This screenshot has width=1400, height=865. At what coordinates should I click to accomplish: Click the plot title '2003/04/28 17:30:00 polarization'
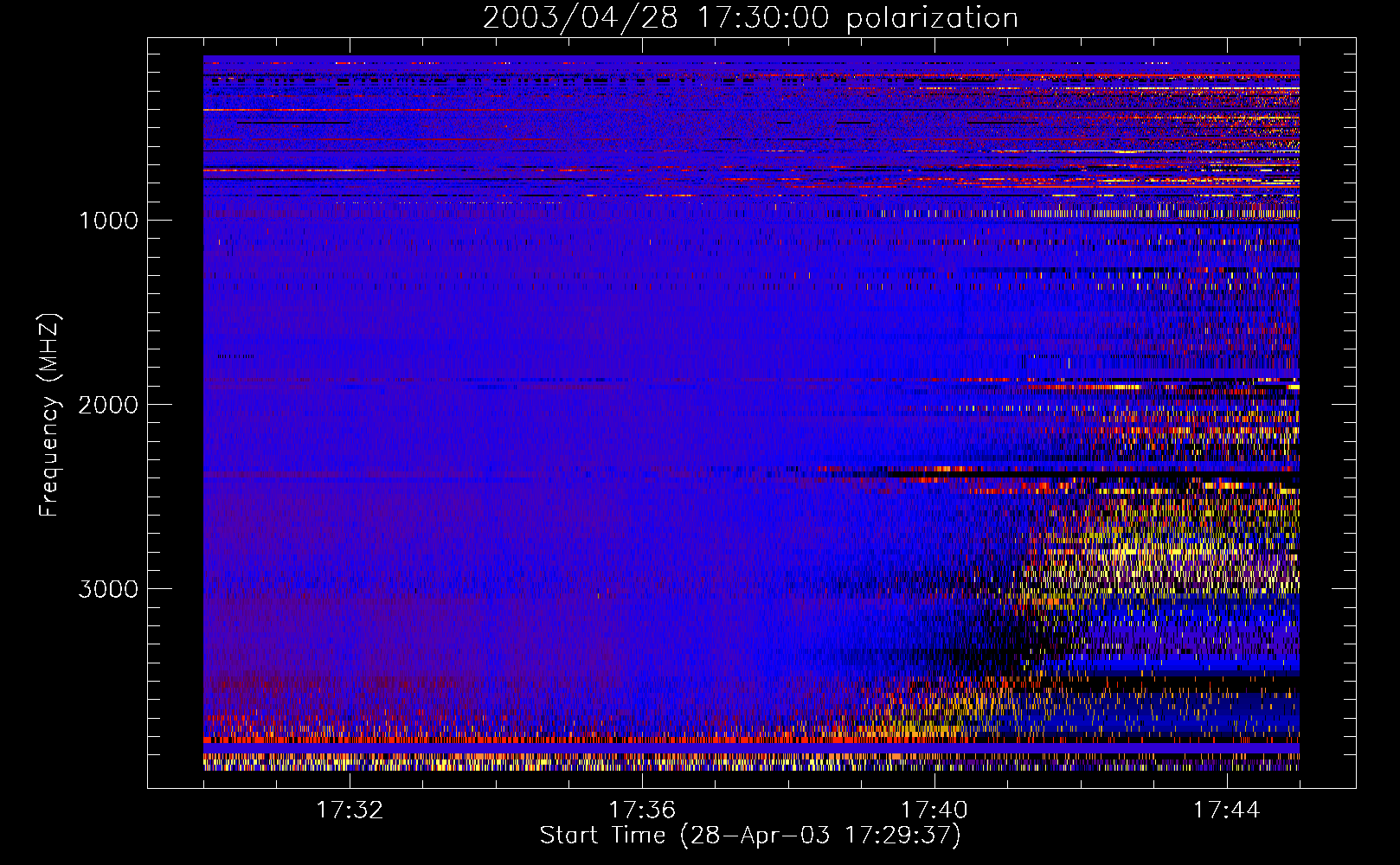point(750,18)
